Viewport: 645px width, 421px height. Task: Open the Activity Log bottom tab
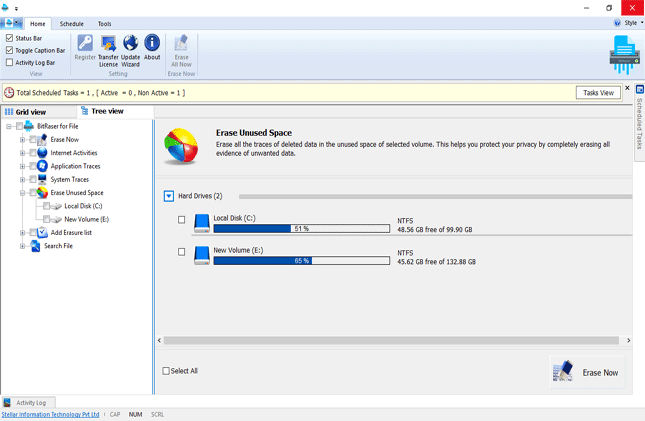pyautogui.click(x=29, y=402)
